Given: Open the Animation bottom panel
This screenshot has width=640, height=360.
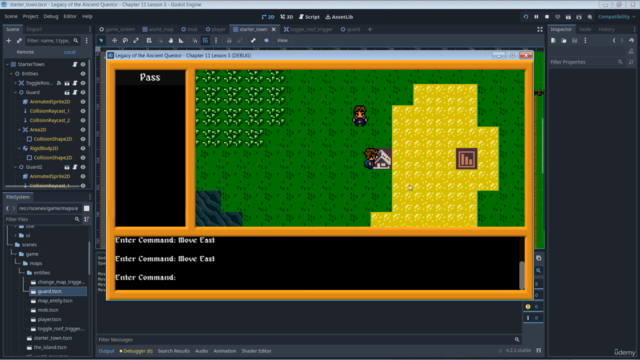Looking at the screenshot, I should (224, 351).
